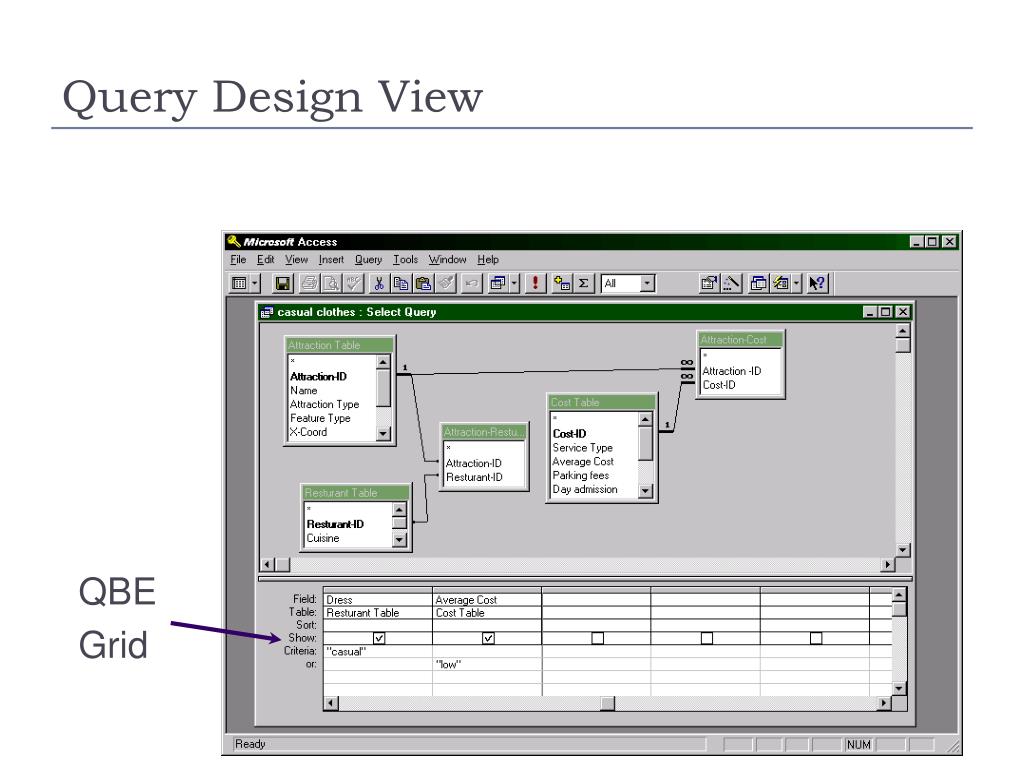
Task: Activate the What's This help pointer icon
Action: (x=817, y=283)
